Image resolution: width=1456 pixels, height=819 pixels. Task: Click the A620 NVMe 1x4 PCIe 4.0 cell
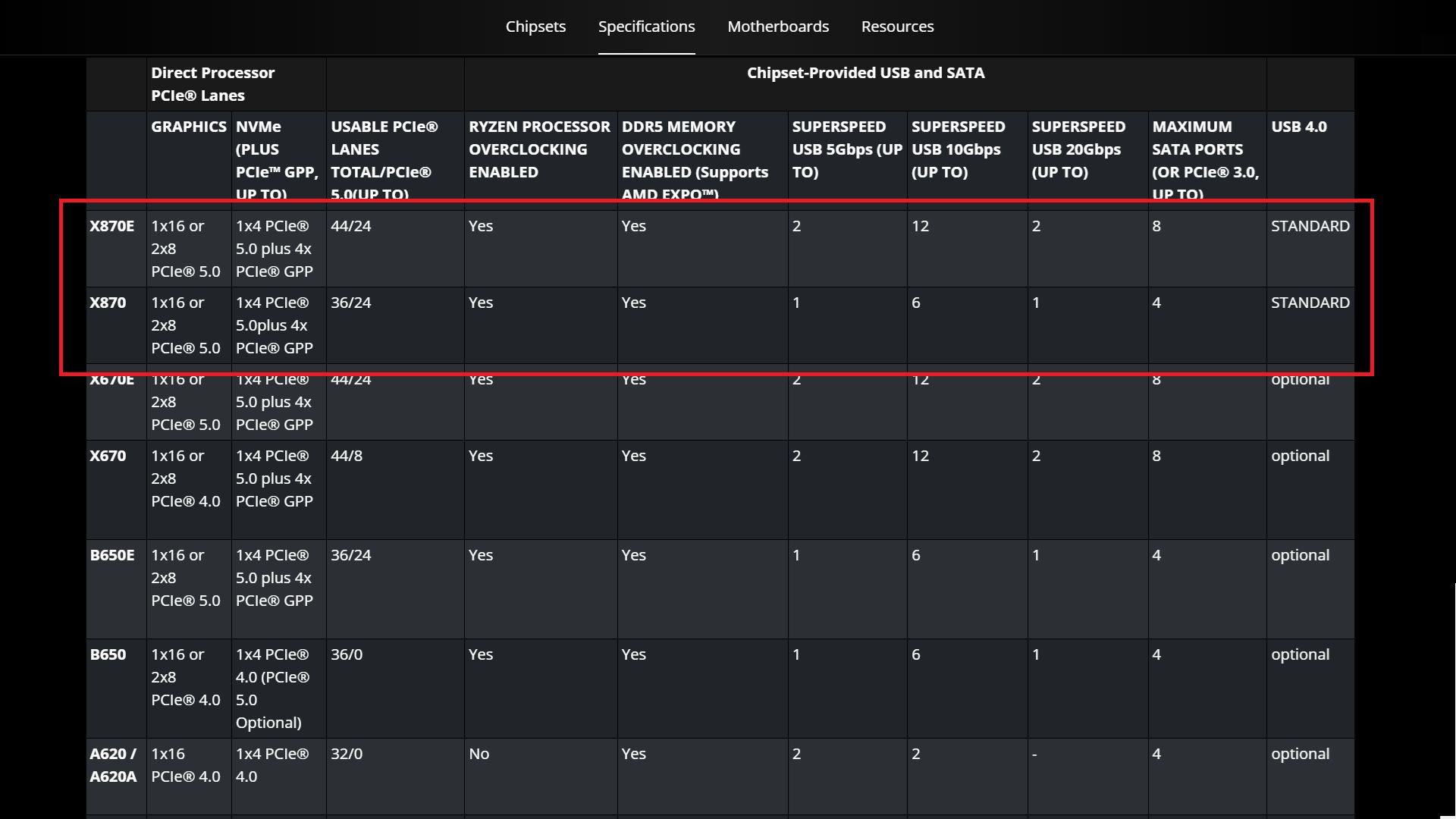tap(272, 765)
